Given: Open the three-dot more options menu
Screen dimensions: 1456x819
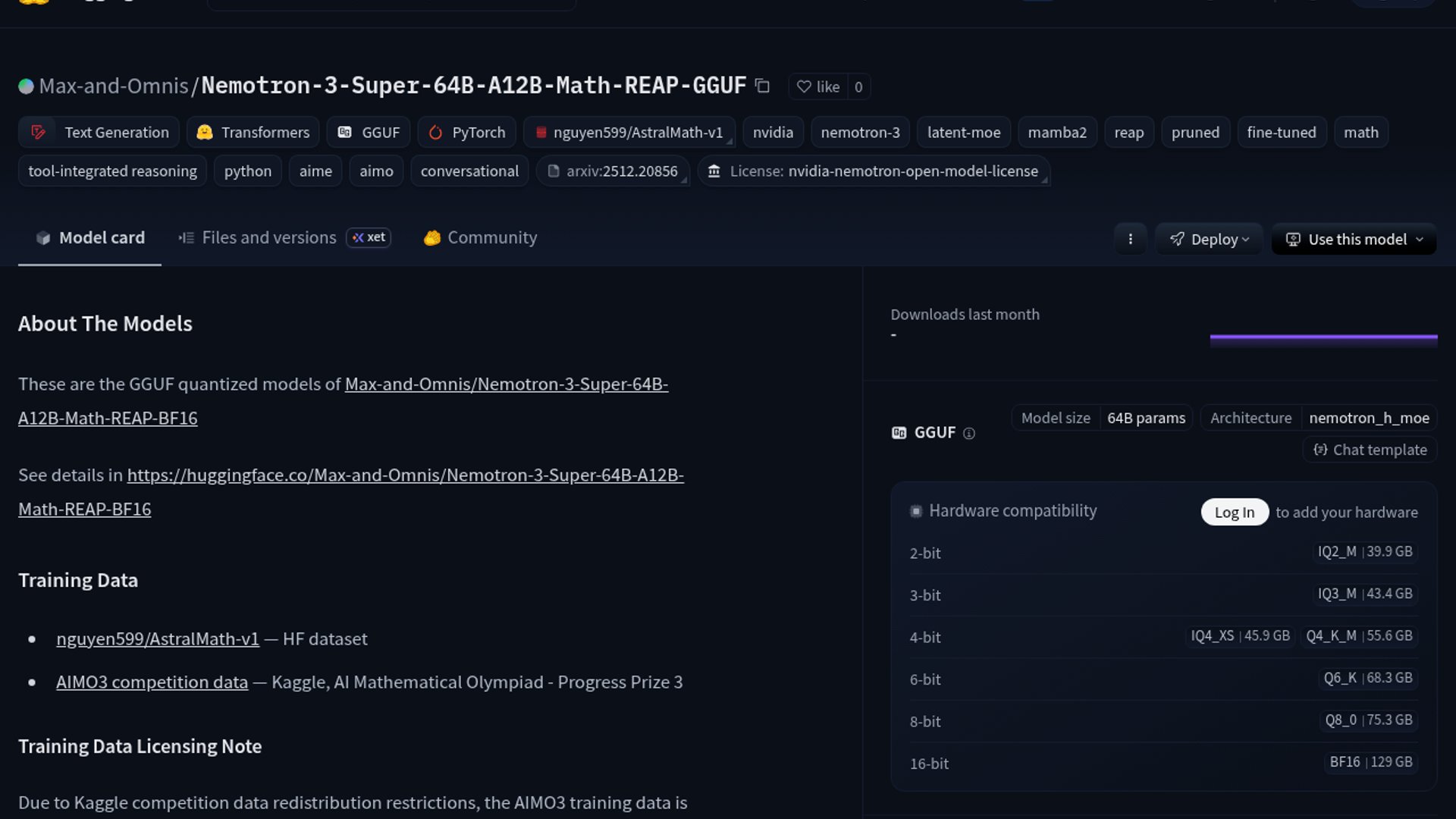Looking at the screenshot, I should [x=1130, y=239].
